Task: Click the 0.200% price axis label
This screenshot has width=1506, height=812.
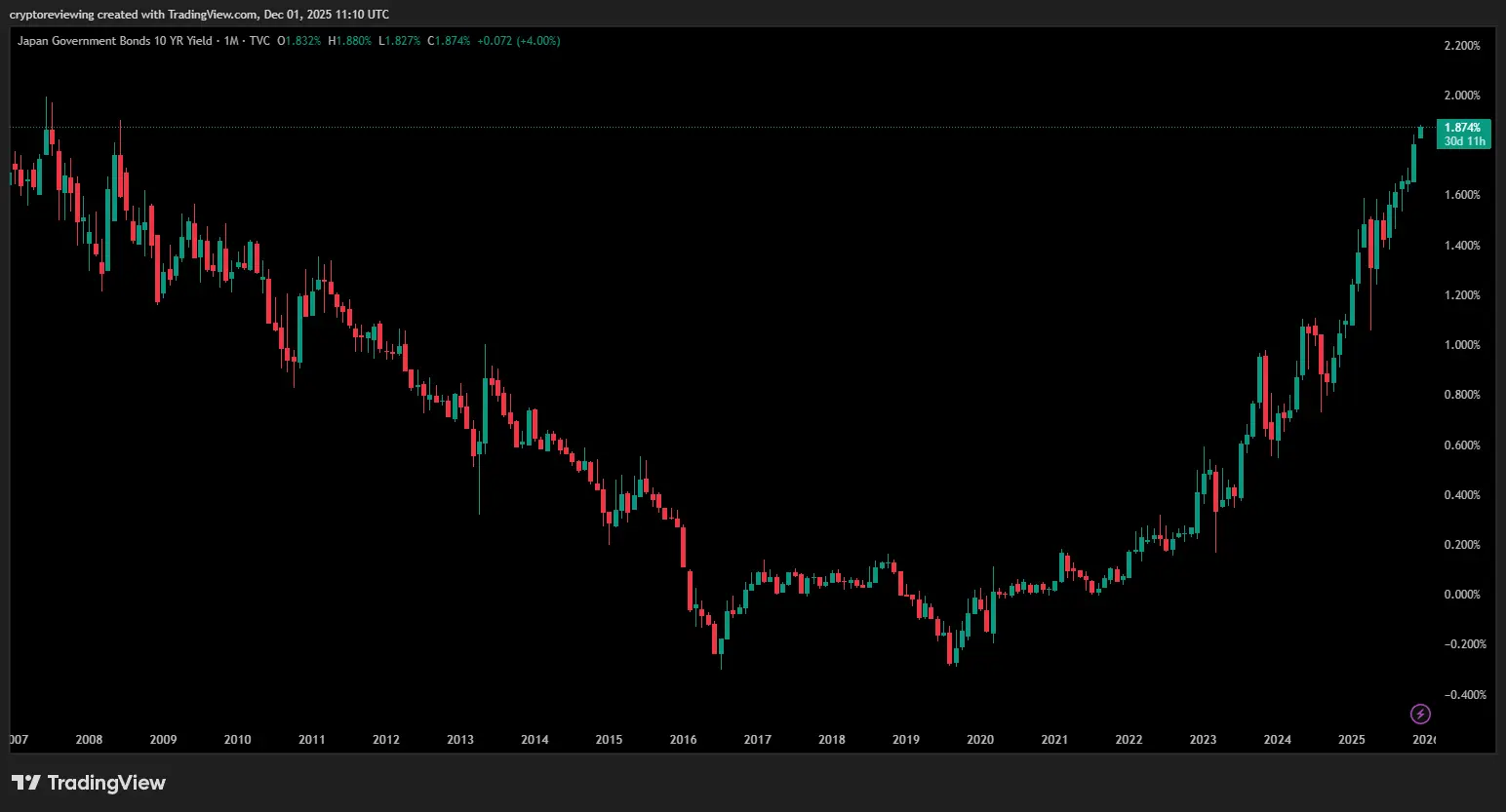Action: click(1462, 545)
